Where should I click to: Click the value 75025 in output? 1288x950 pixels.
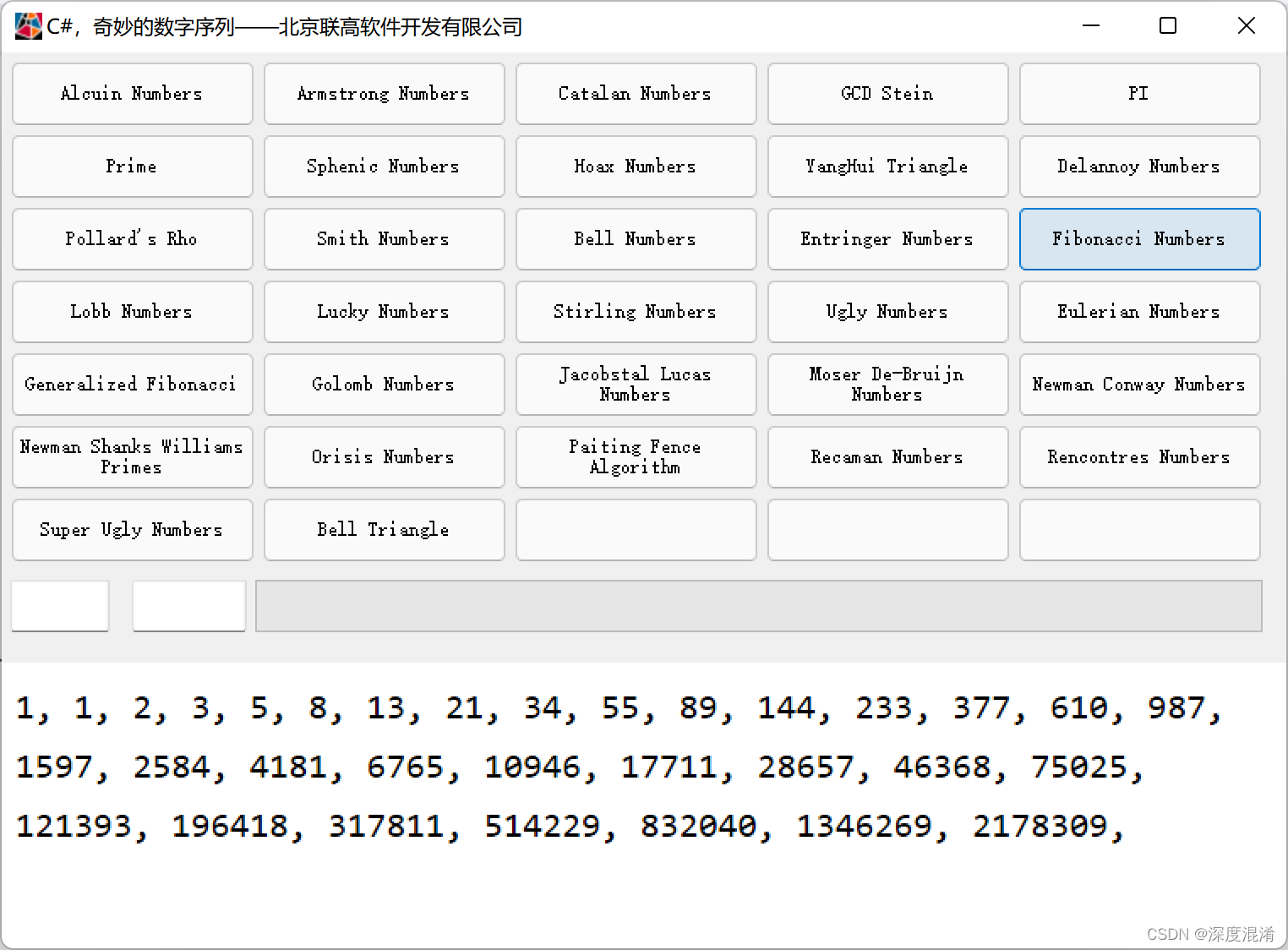(x=1079, y=767)
